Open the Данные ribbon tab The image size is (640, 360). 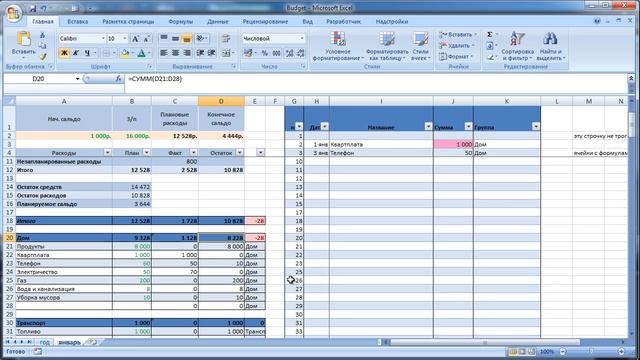coord(218,22)
